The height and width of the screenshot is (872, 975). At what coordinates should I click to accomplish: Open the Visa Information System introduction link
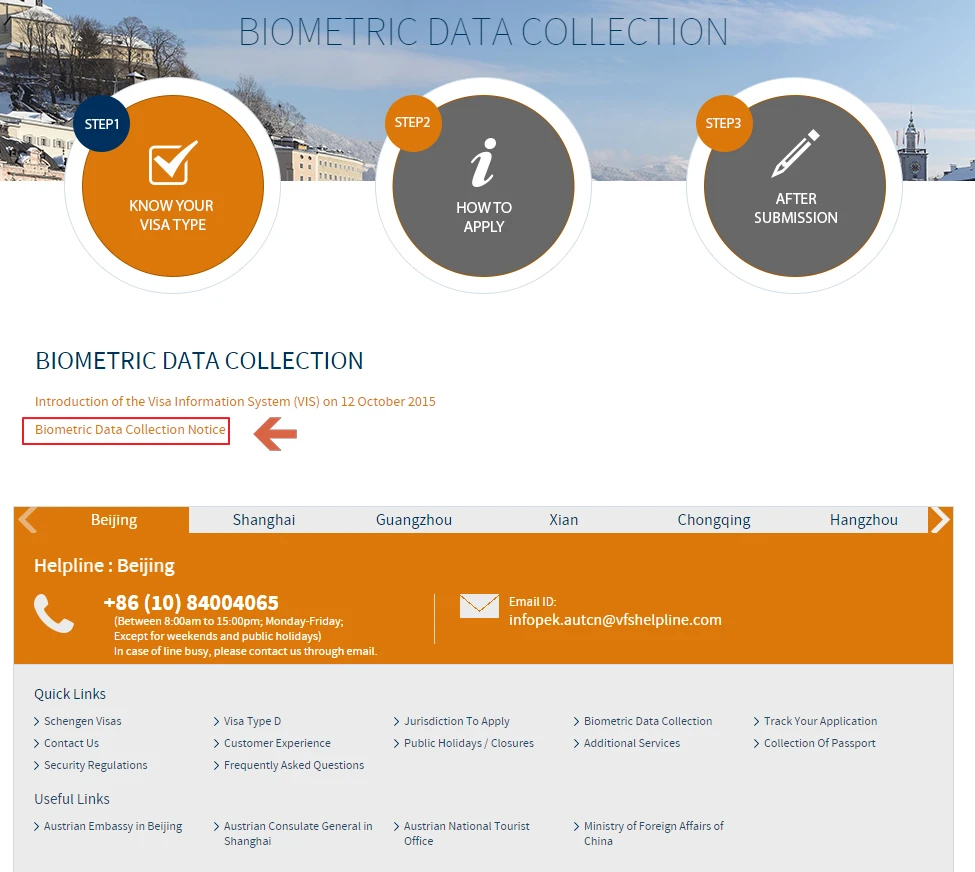[235, 402]
